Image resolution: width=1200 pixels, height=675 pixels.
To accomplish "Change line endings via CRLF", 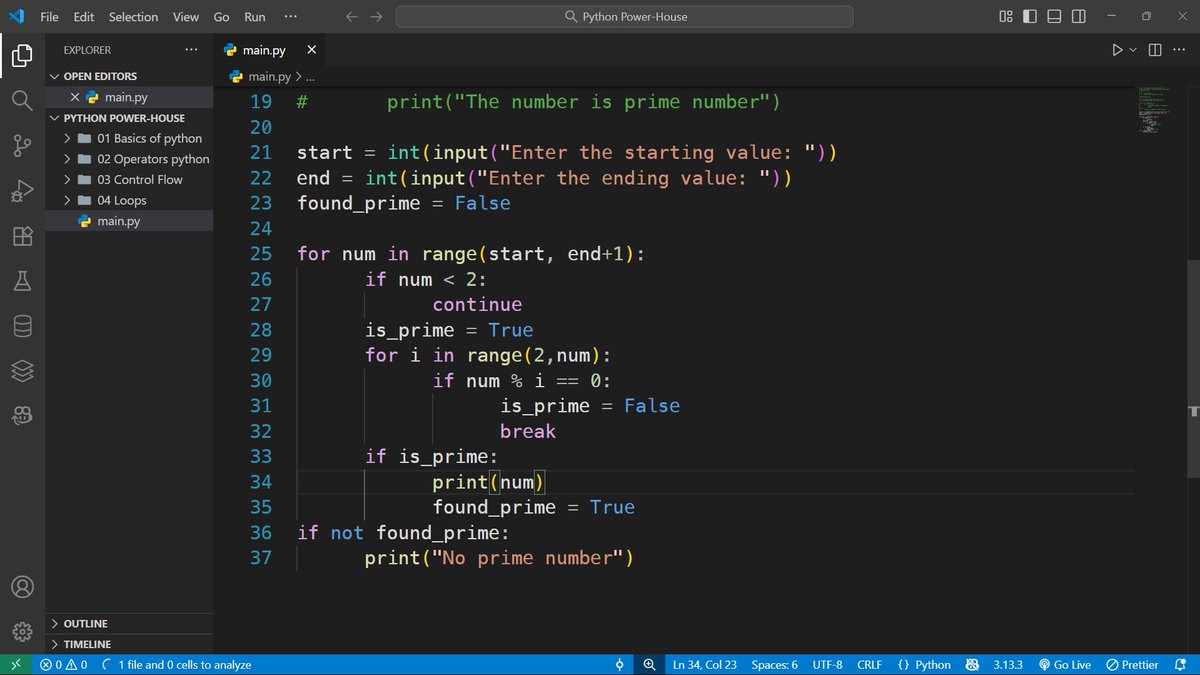I will point(869,665).
